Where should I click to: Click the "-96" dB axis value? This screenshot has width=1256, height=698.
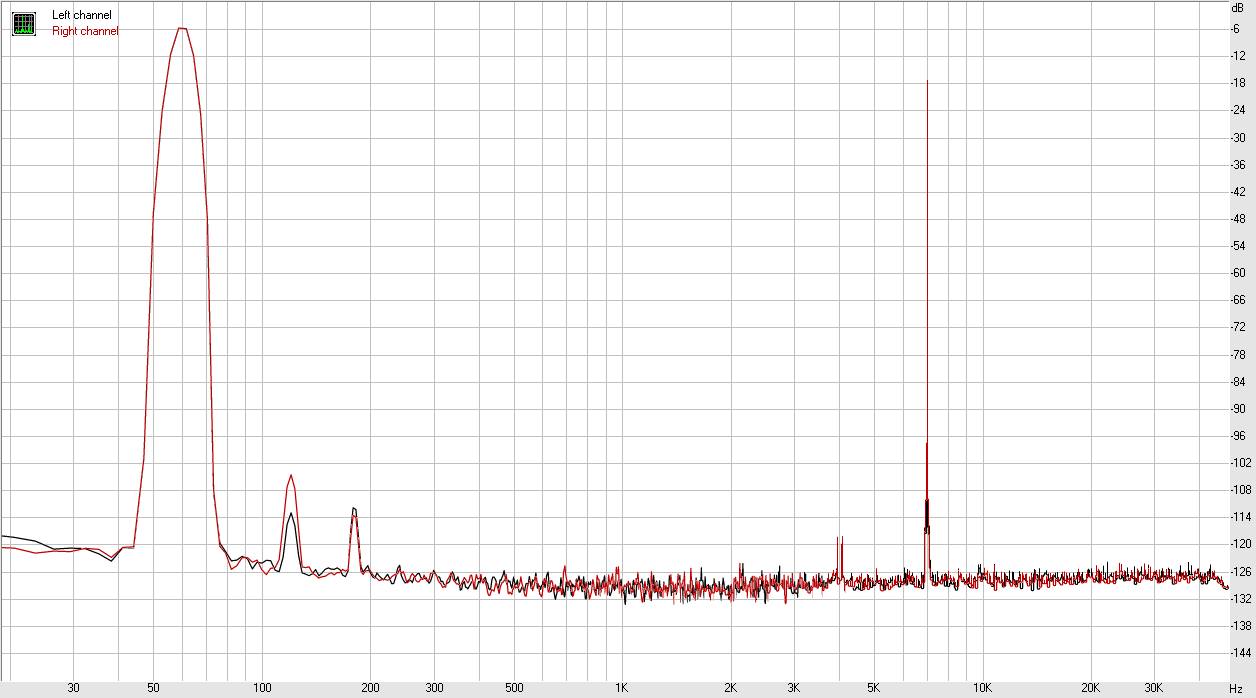coord(1238,436)
